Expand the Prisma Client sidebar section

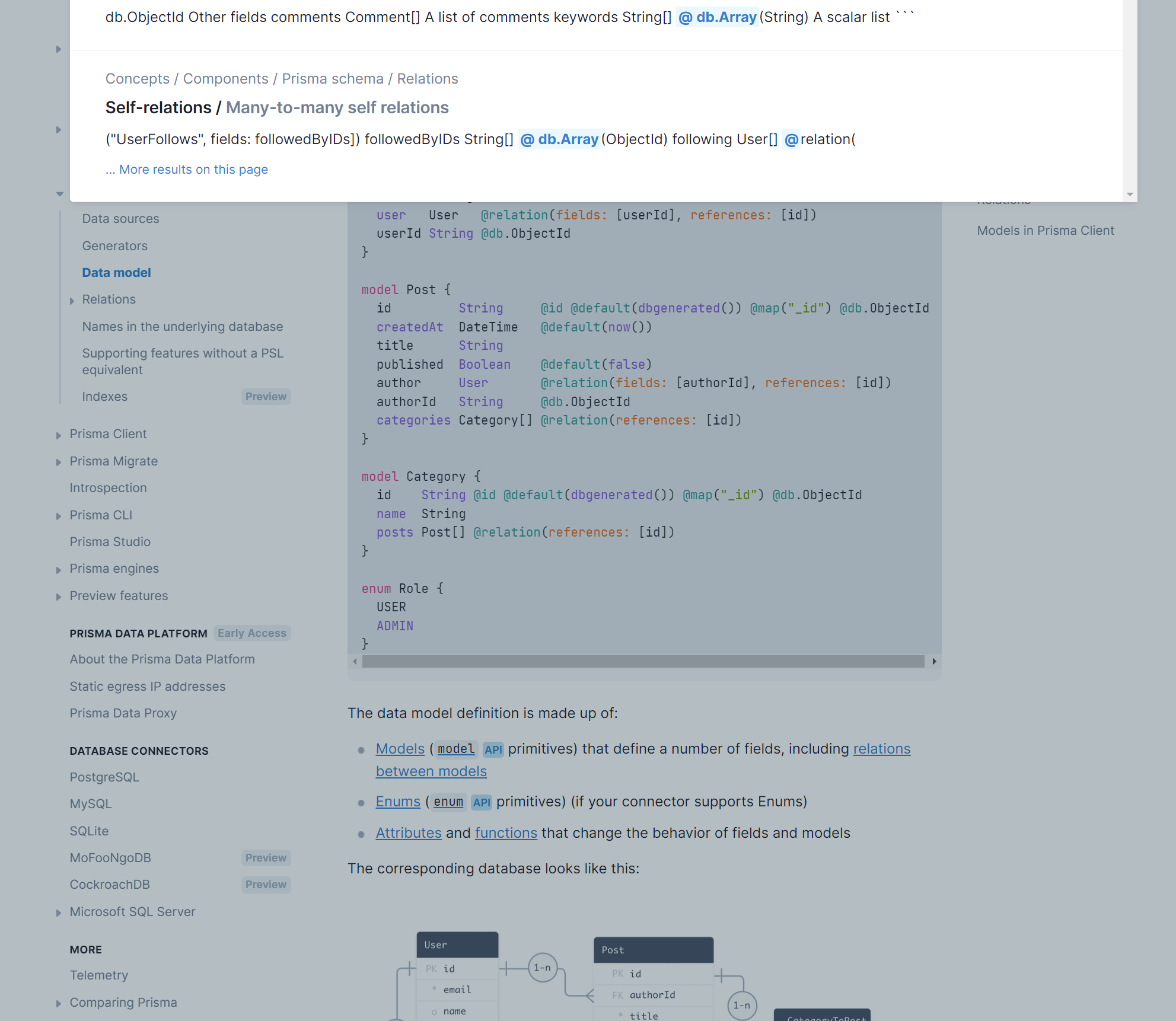[x=59, y=435]
